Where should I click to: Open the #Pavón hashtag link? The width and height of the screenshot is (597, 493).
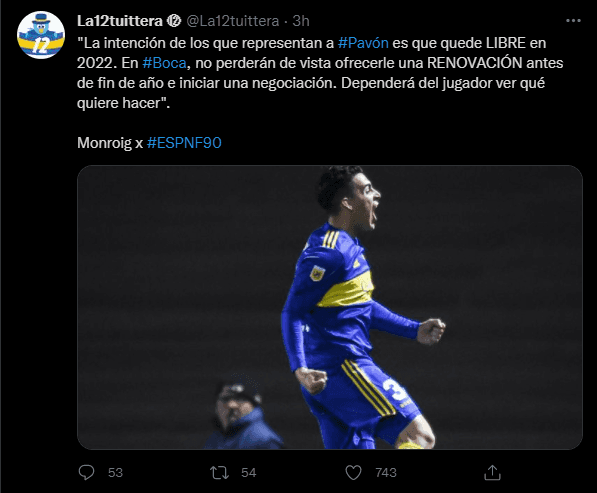tap(363, 43)
